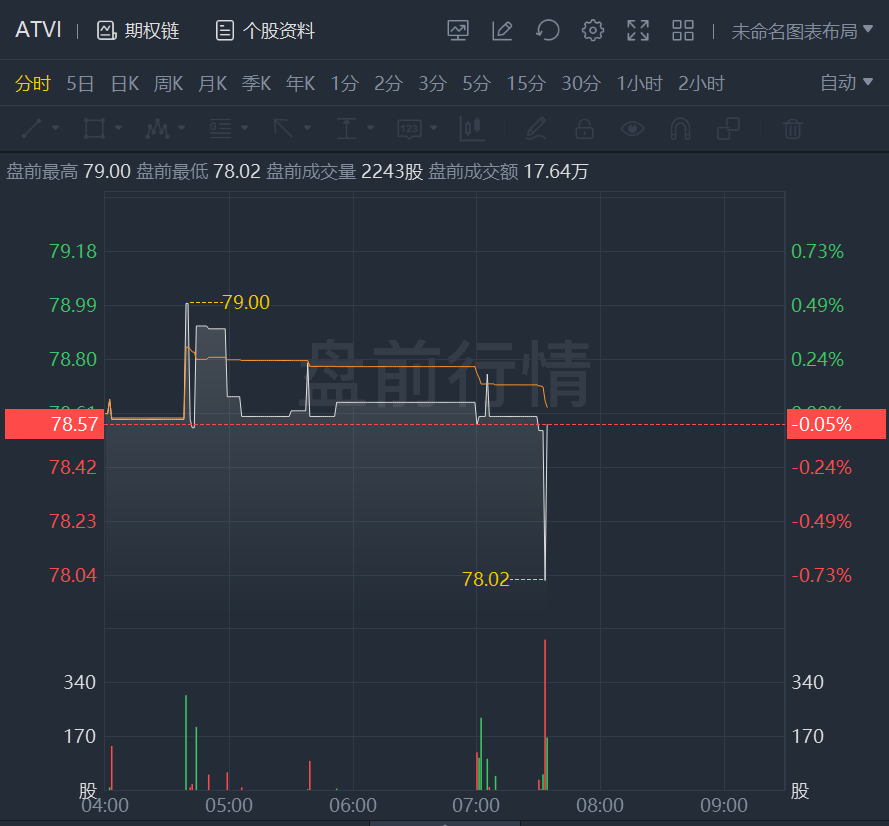The image size is (889, 826).
Task: Open the 期权链 options chain
Action: point(138,31)
